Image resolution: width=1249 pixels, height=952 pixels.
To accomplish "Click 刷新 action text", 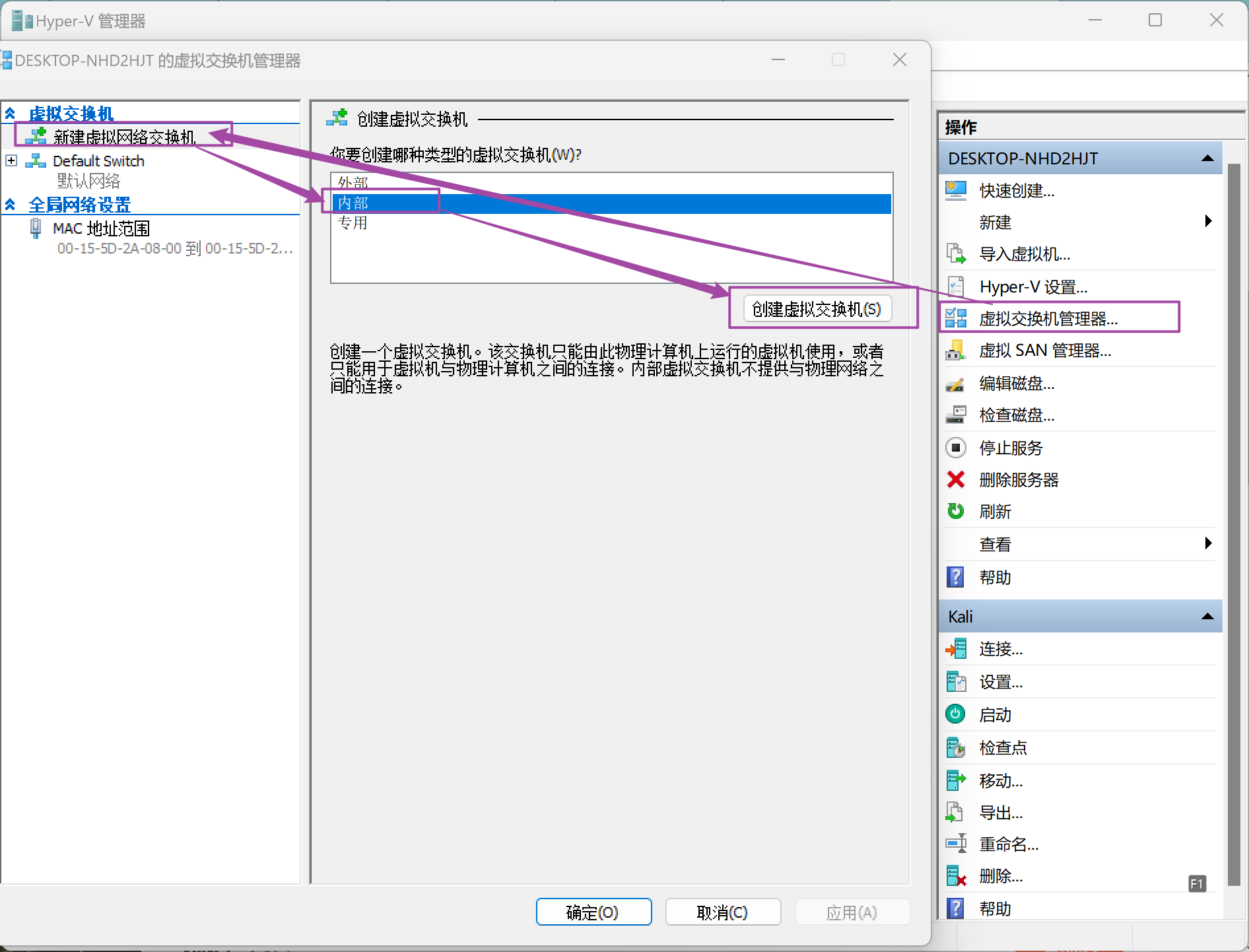I will [x=995, y=512].
